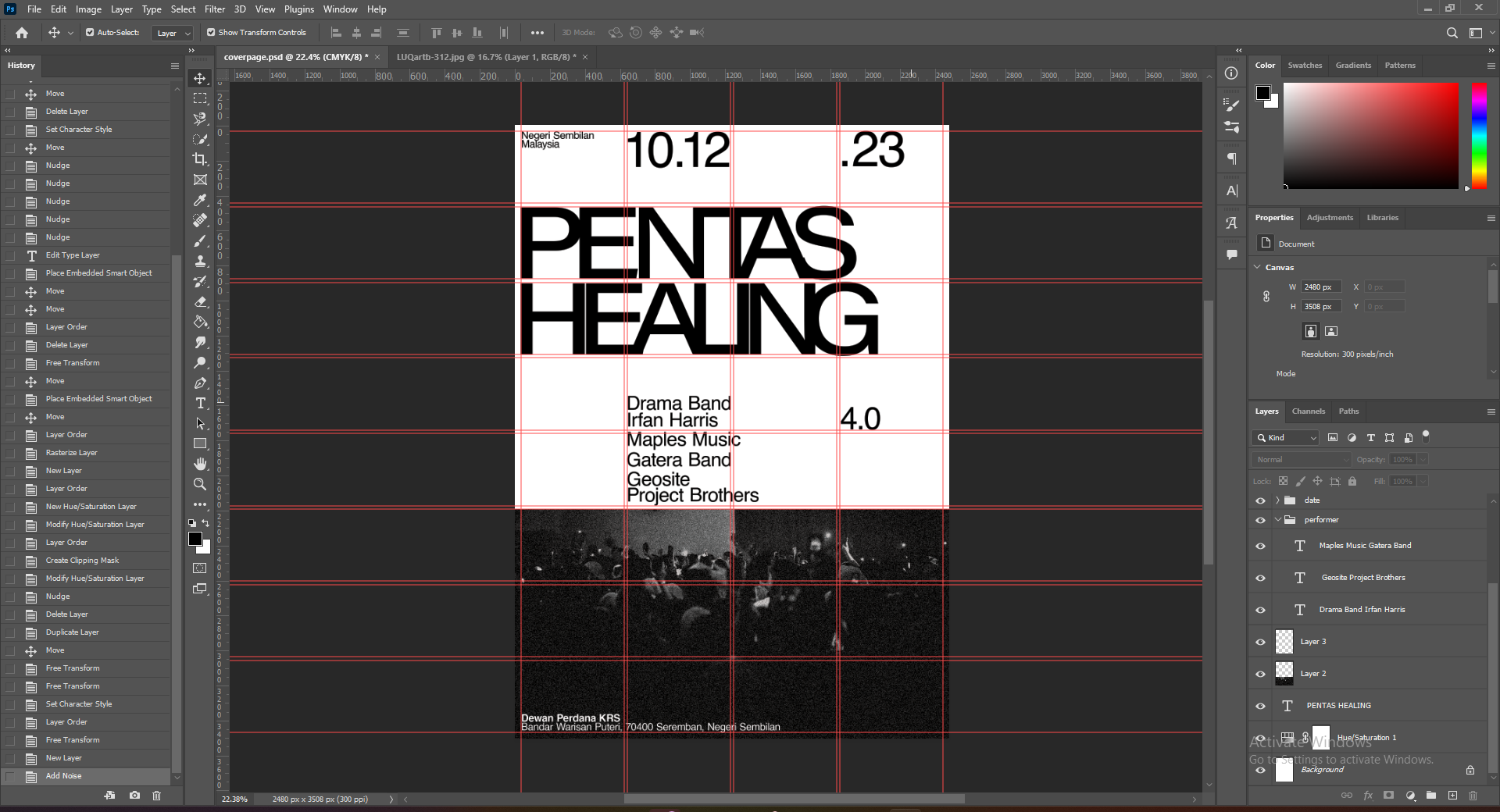Switch to the Swatches tab

click(x=1305, y=66)
